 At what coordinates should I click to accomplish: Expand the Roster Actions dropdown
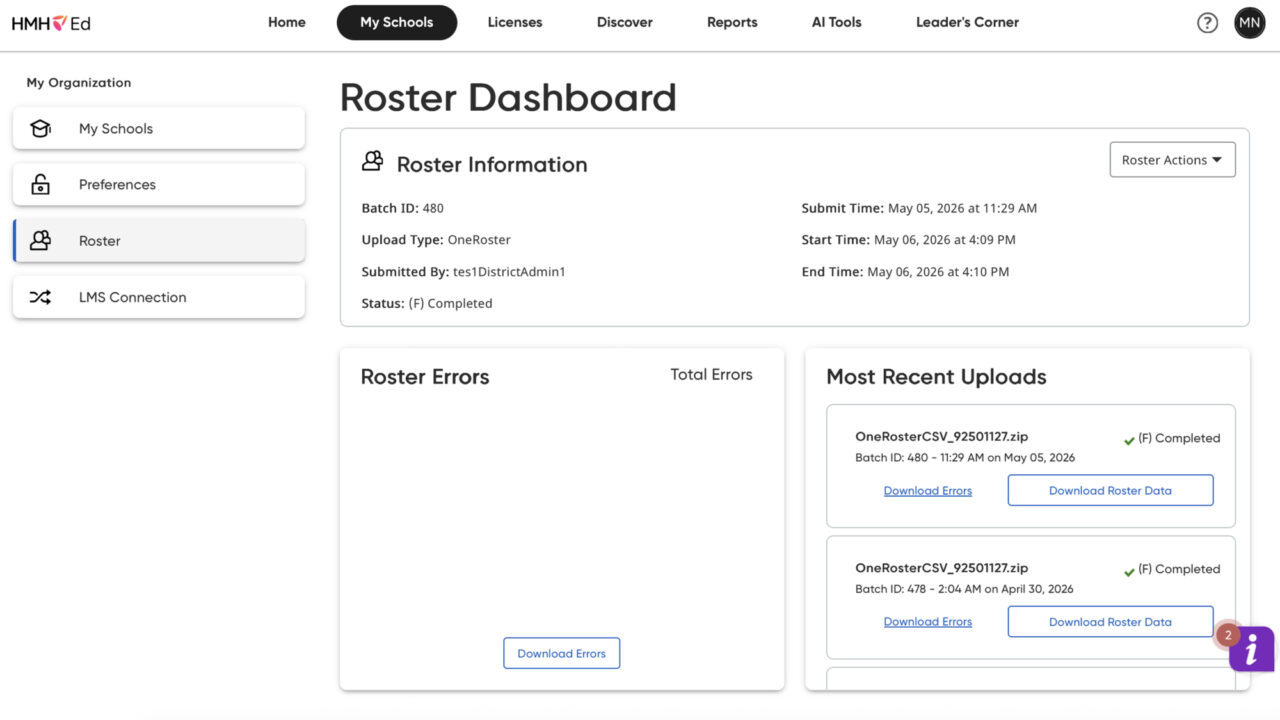point(1172,160)
